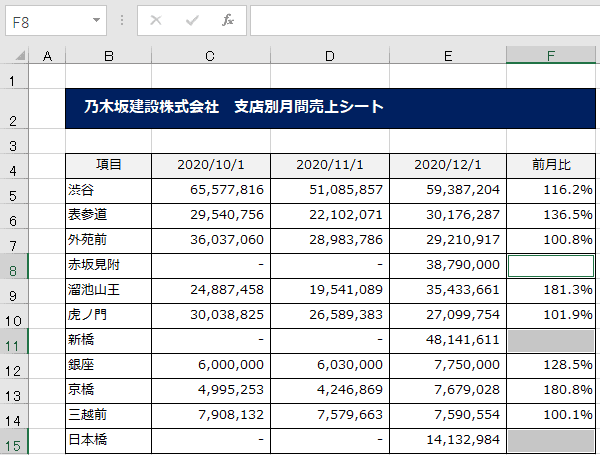Click the 2020/12/1 header cell
The image size is (600, 455).
(x=448, y=166)
